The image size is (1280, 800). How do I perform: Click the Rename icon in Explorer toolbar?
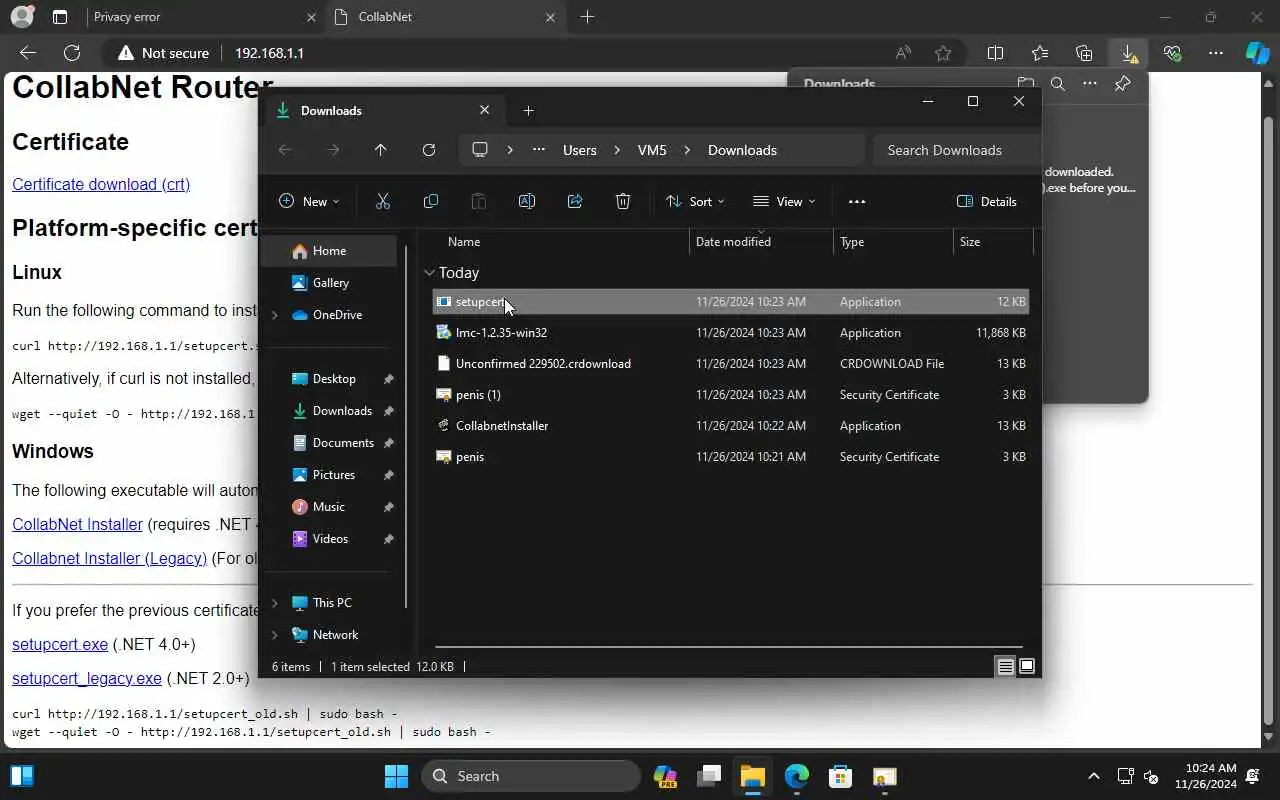point(527,201)
